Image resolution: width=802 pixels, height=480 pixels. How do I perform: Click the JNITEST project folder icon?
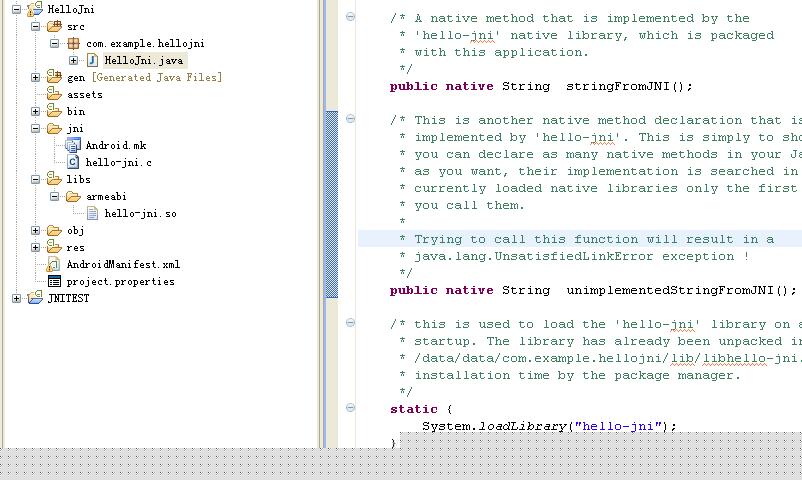tap(35, 298)
